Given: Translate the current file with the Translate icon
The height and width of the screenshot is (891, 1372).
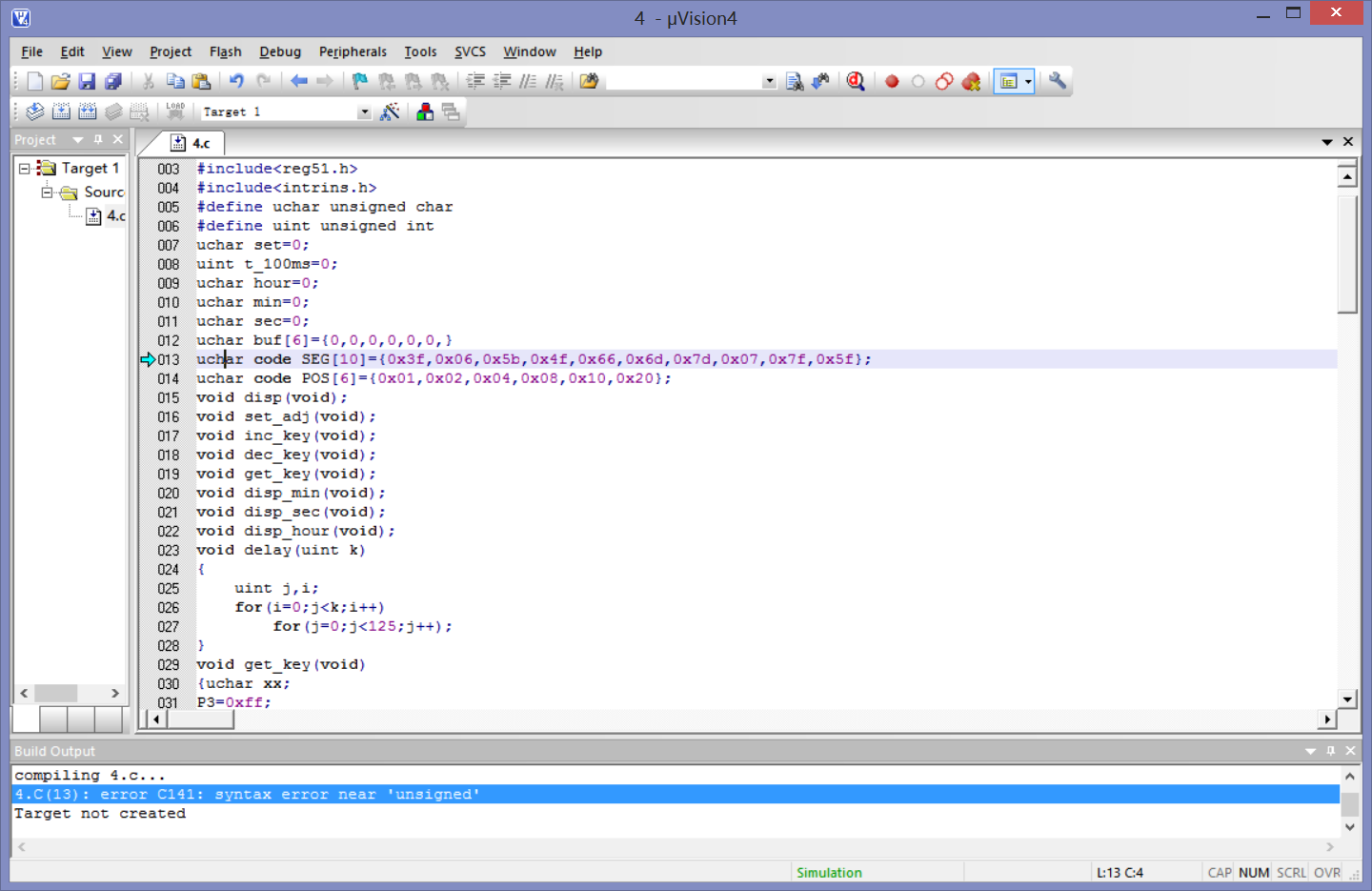Looking at the screenshot, I should coord(34,112).
